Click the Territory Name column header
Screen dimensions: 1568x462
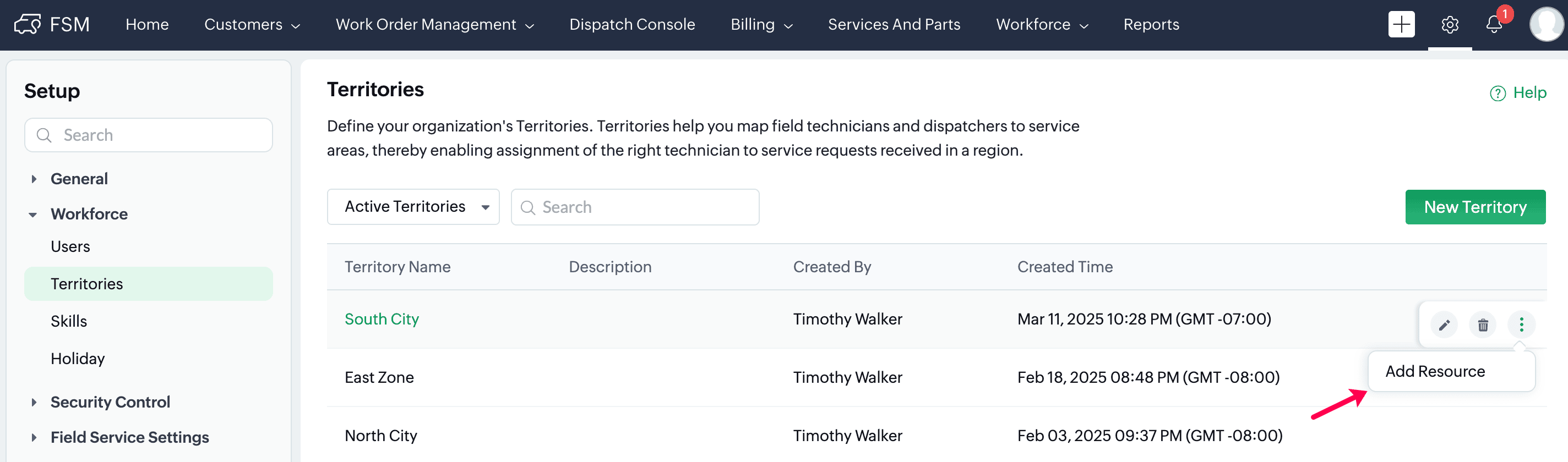point(398,267)
